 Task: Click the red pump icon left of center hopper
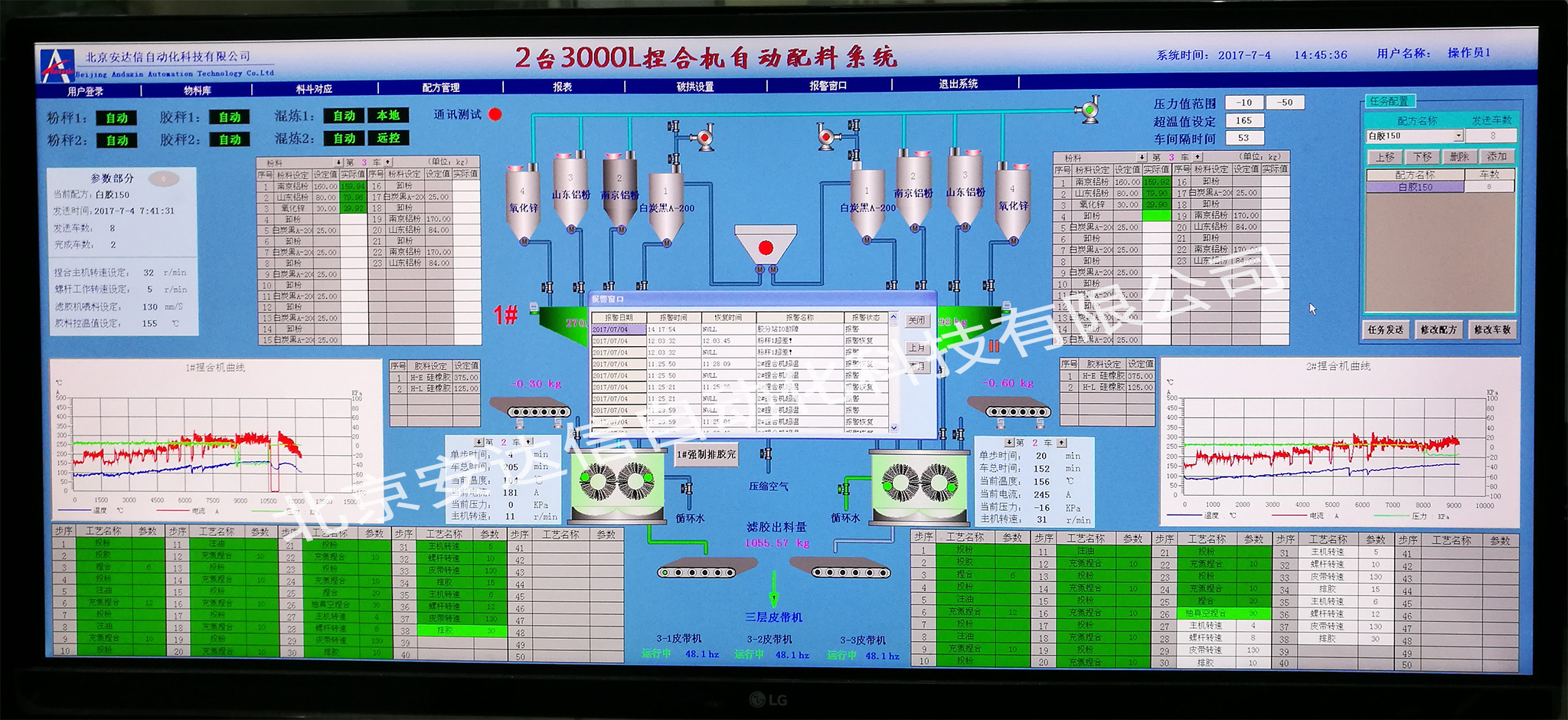[x=701, y=138]
